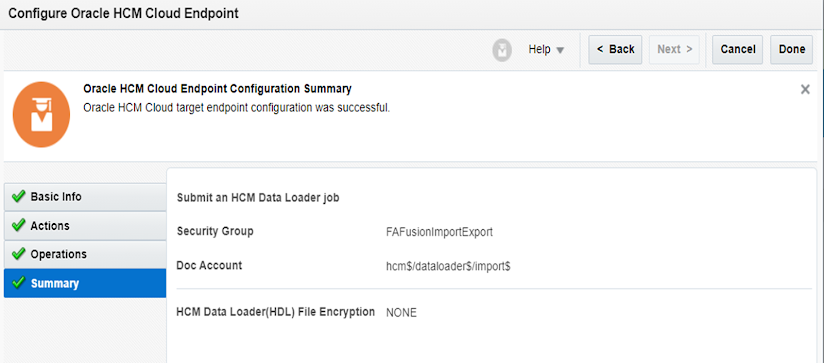Go to the Basic Info tab
Image resolution: width=824 pixels, height=363 pixels.
pos(85,197)
